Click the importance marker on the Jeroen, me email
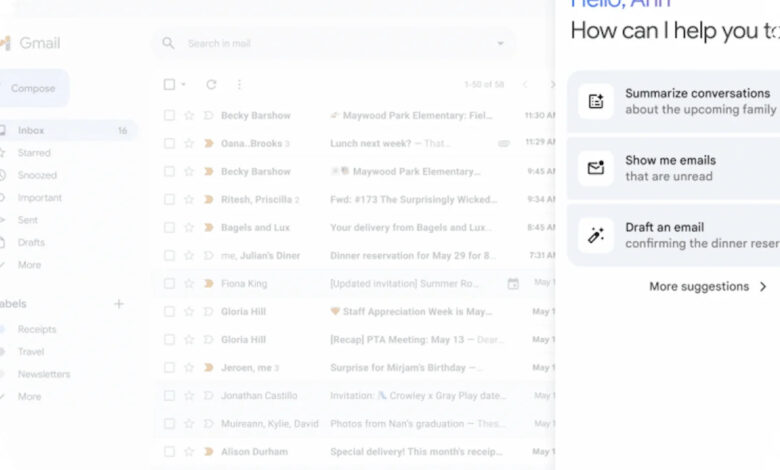The height and width of the screenshot is (470, 780). tap(209, 368)
